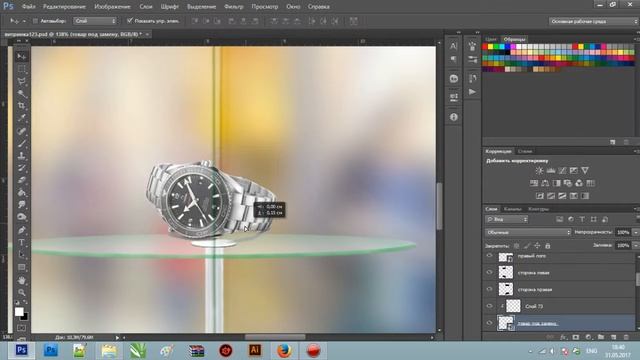The width and height of the screenshot is (640, 360).
Task: Open the Непрозрачность opacity arrow
Action: tap(636, 232)
